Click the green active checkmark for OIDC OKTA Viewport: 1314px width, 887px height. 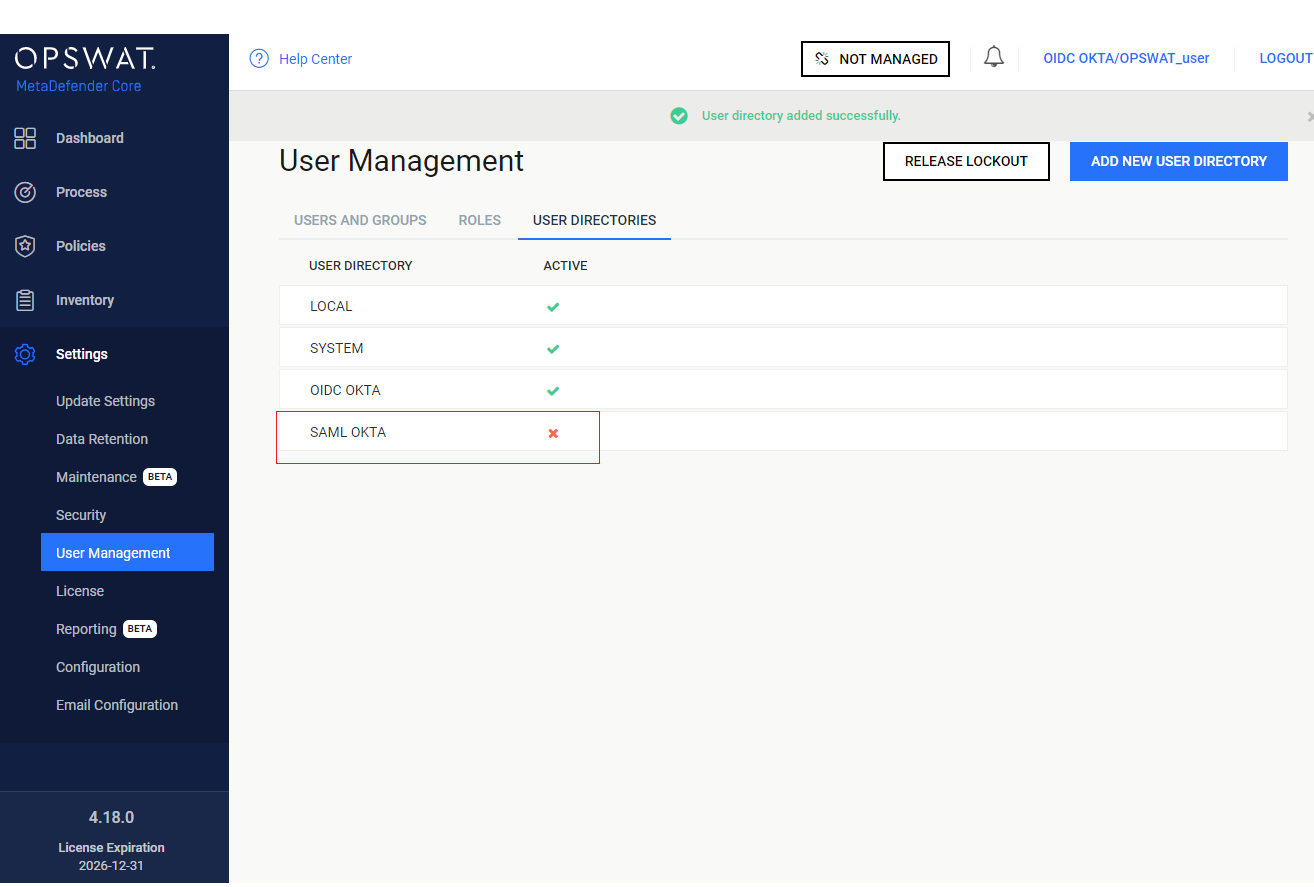553,391
